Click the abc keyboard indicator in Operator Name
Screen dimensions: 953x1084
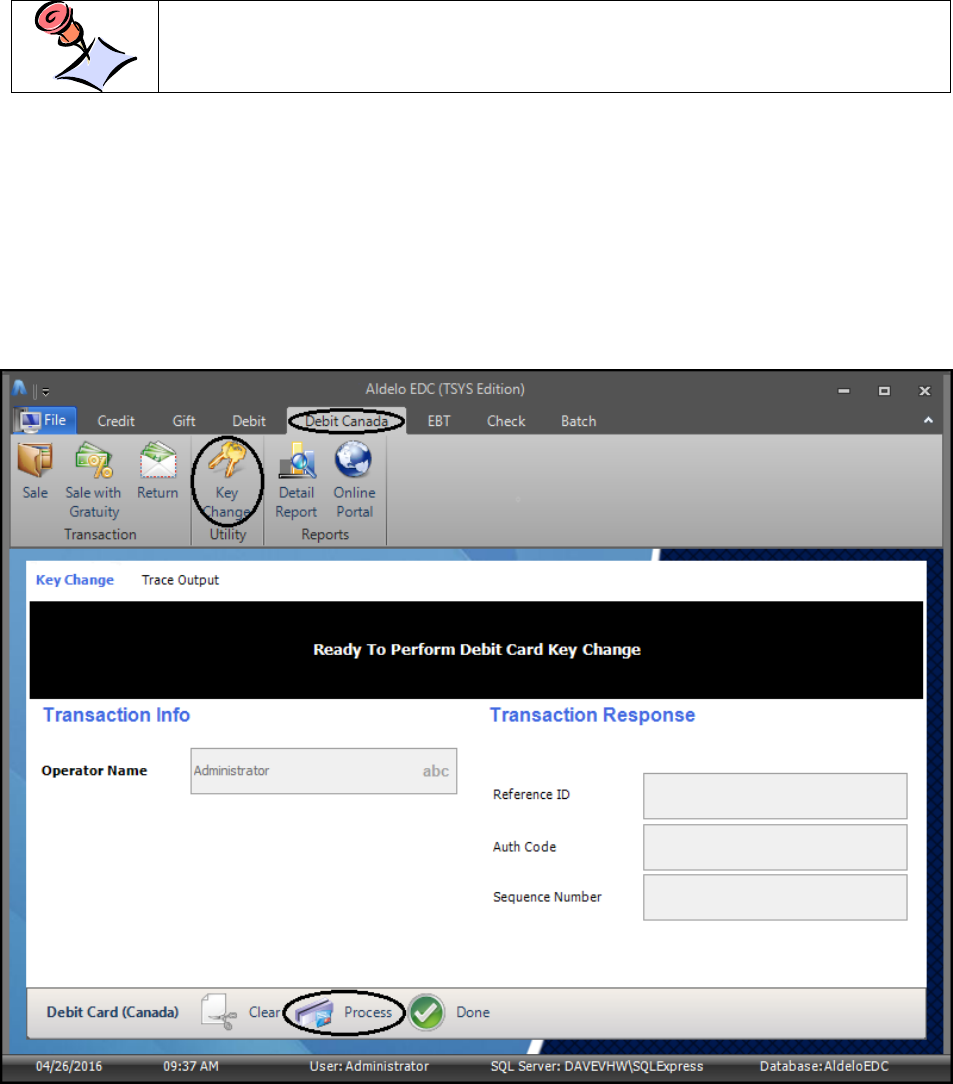435,771
